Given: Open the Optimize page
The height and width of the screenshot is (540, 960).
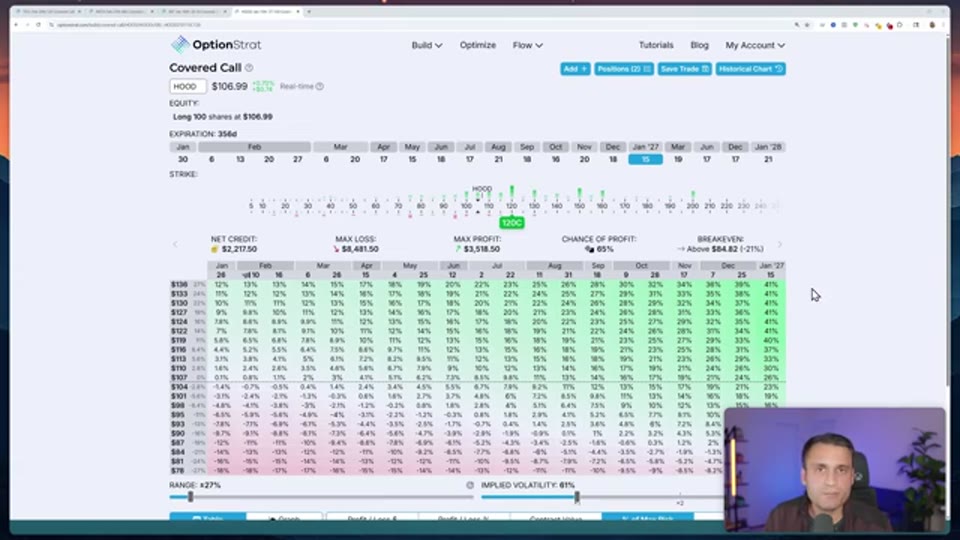Looking at the screenshot, I should click(x=478, y=45).
